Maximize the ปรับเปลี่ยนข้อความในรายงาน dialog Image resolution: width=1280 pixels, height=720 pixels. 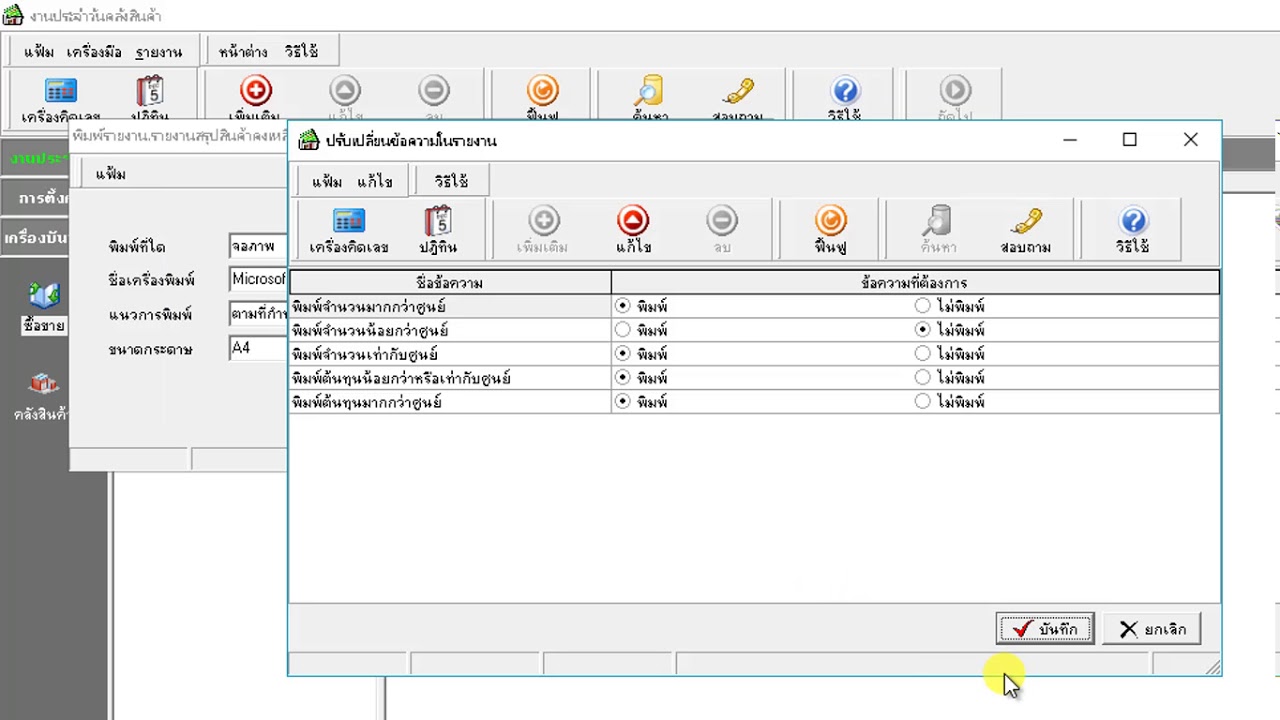click(x=1130, y=140)
